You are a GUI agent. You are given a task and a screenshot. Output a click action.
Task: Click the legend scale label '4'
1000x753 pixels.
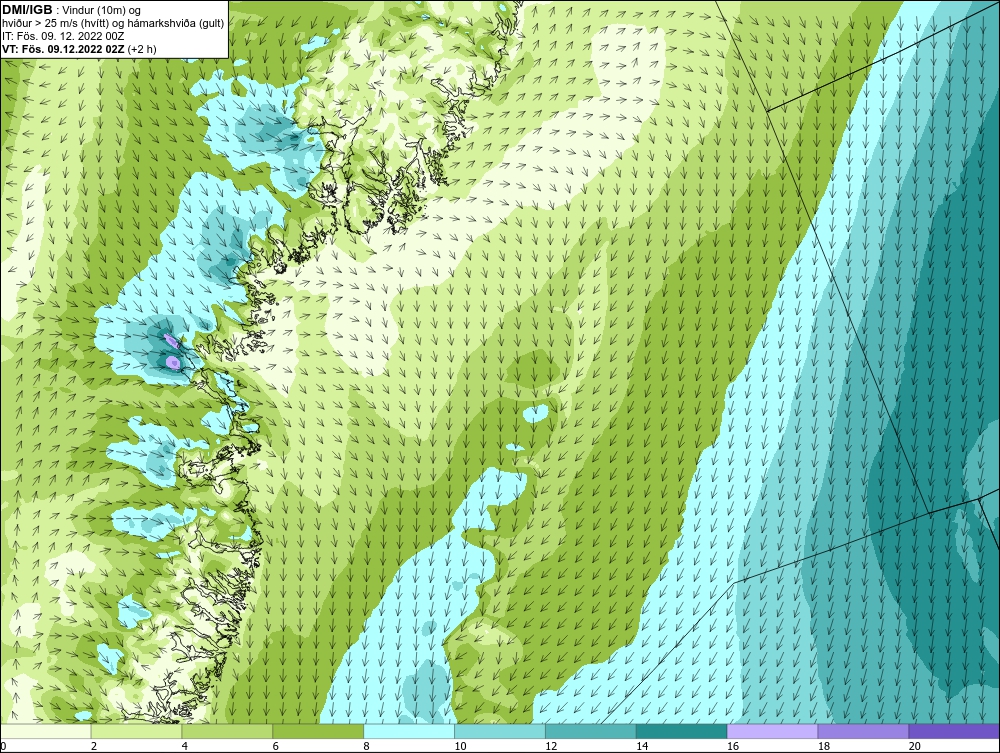[x=185, y=746]
